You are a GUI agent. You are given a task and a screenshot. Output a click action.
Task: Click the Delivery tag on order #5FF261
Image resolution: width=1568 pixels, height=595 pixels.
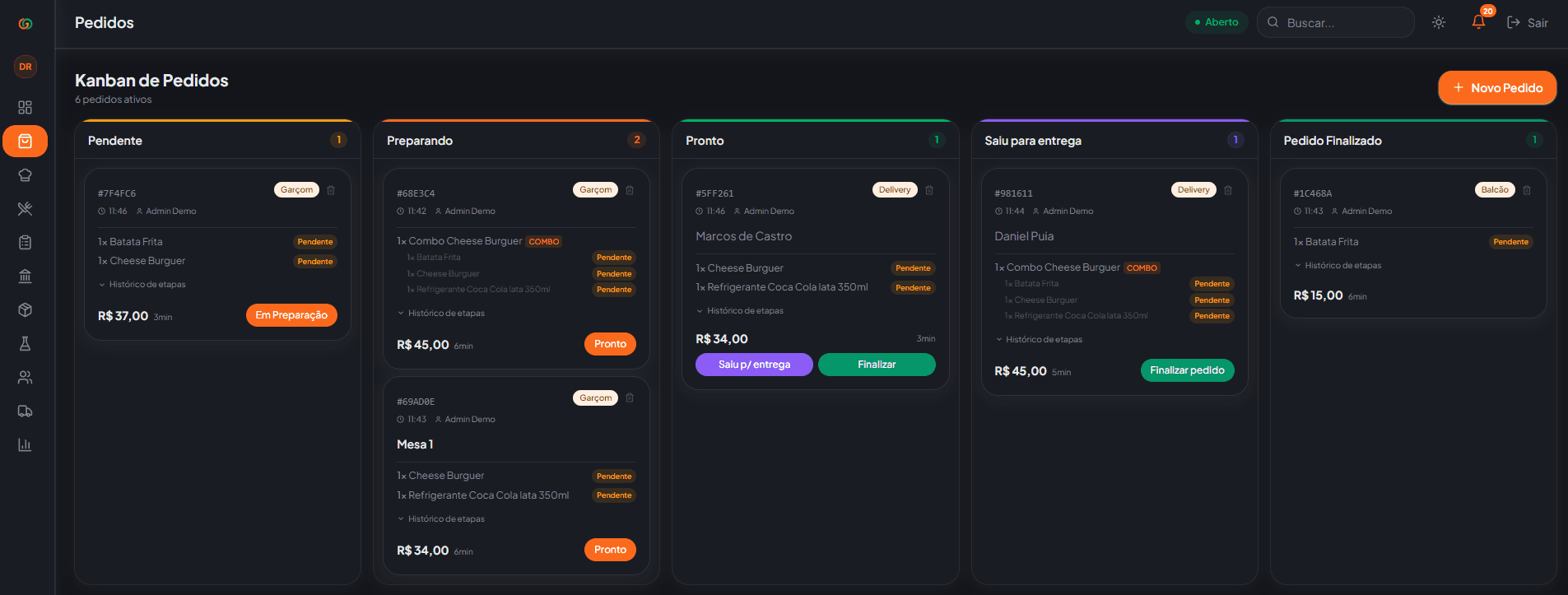895,190
